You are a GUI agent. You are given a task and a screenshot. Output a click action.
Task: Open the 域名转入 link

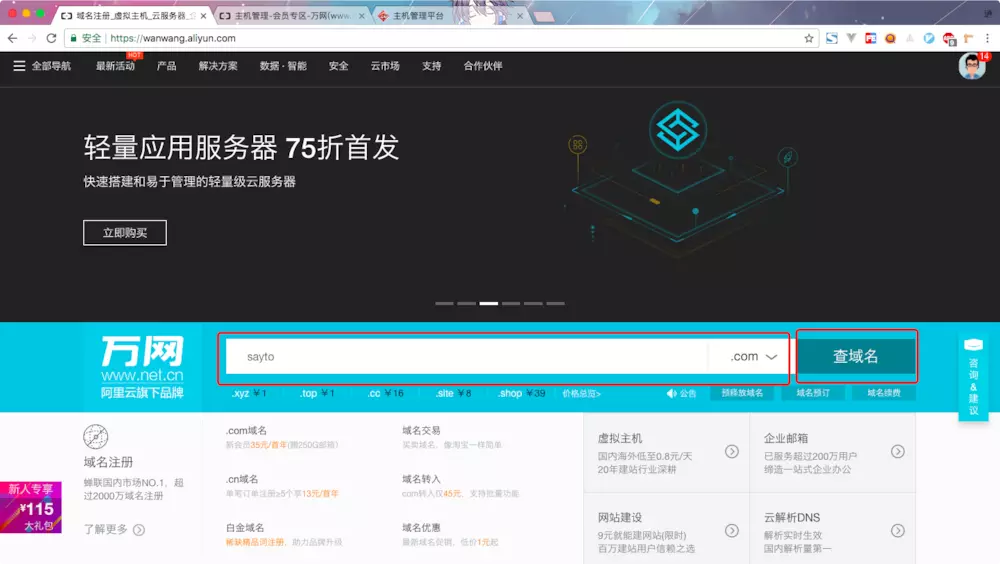422,479
